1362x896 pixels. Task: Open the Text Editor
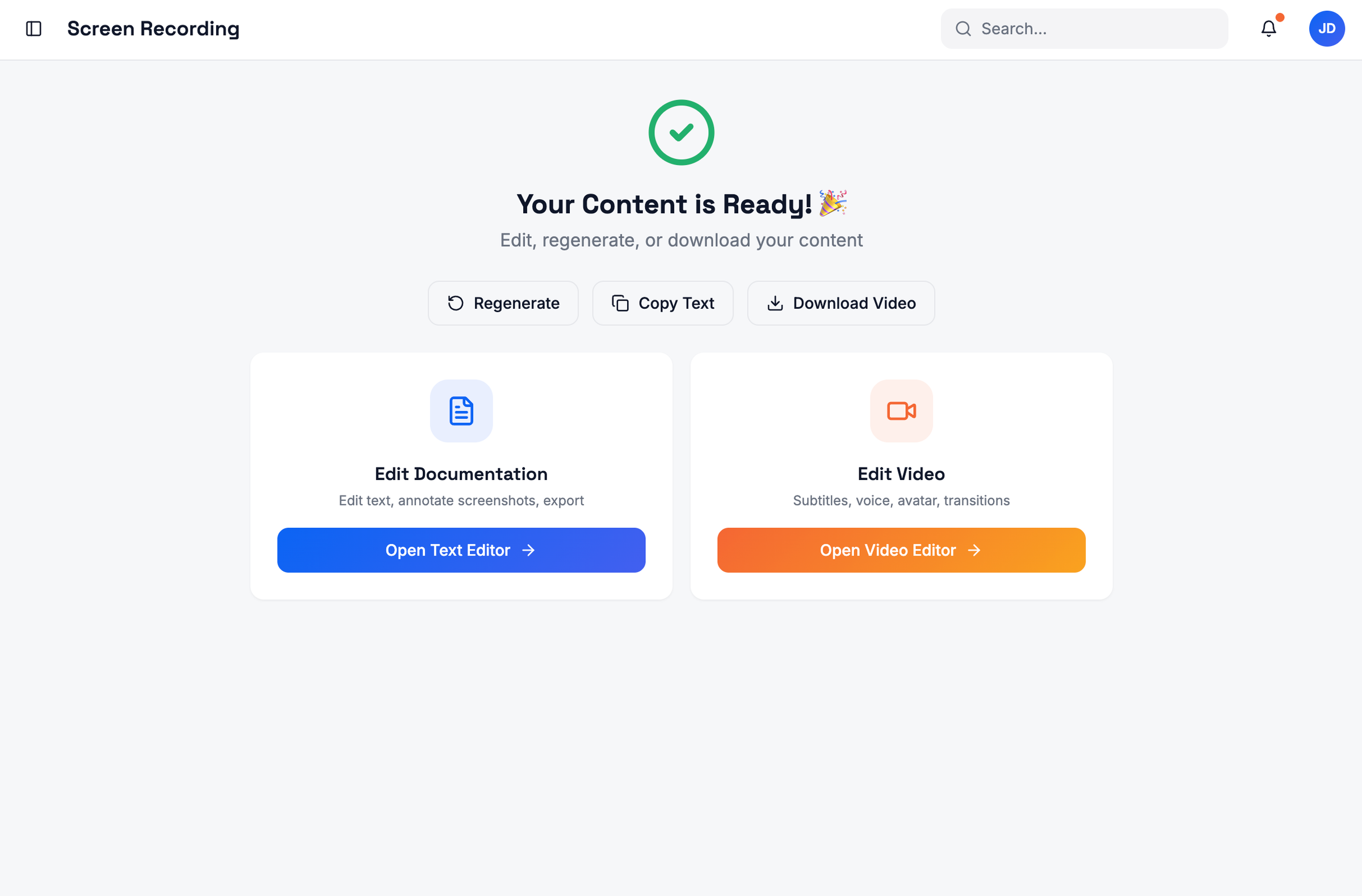pos(461,550)
